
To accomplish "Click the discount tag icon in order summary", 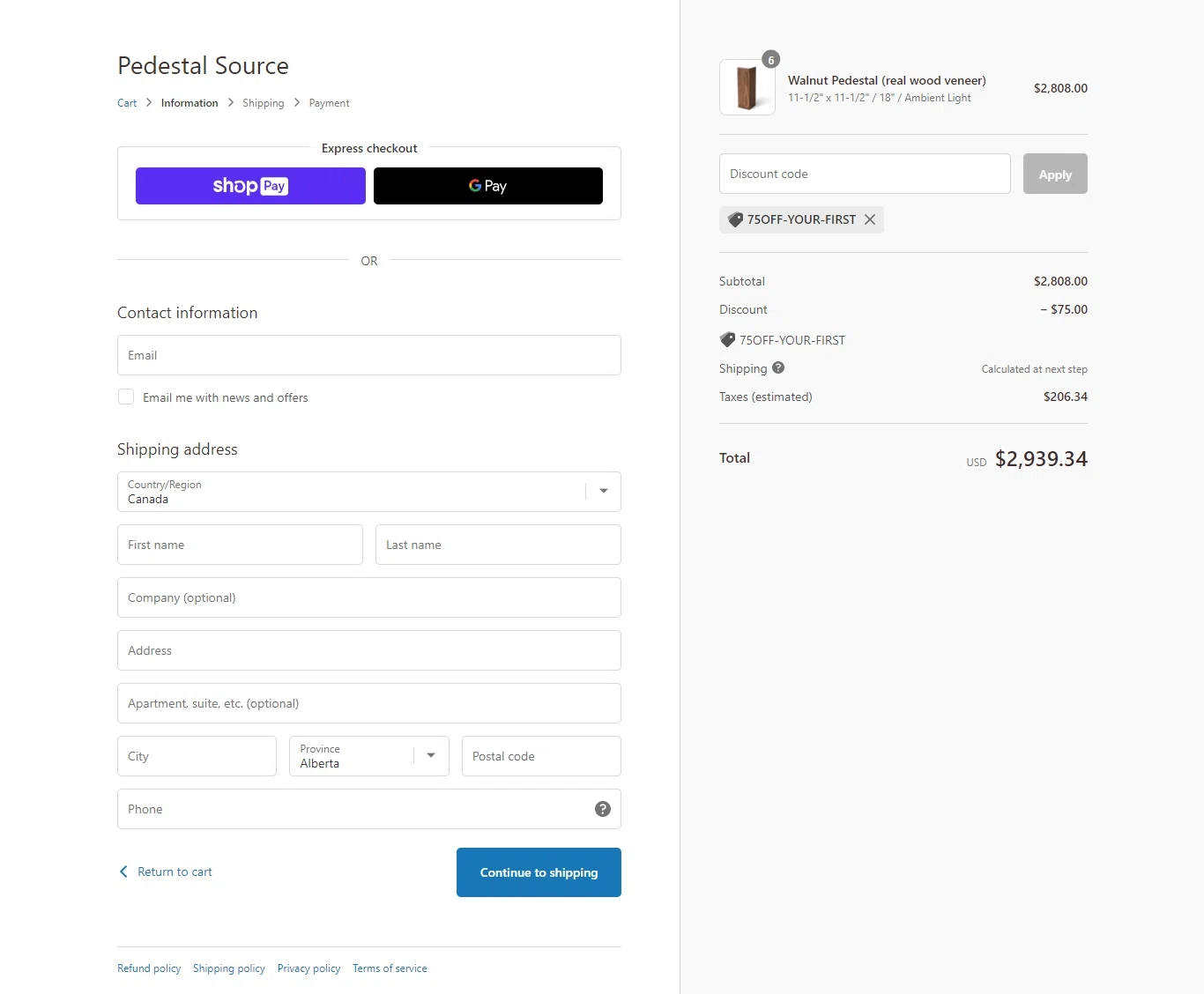I will click(x=727, y=339).
